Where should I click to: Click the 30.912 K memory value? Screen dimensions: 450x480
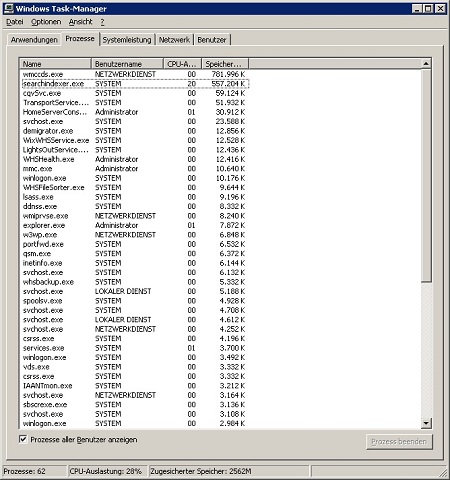click(x=230, y=112)
